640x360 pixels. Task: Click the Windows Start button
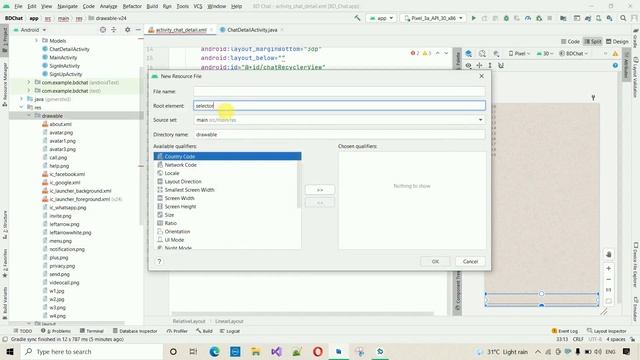[10, 351]
